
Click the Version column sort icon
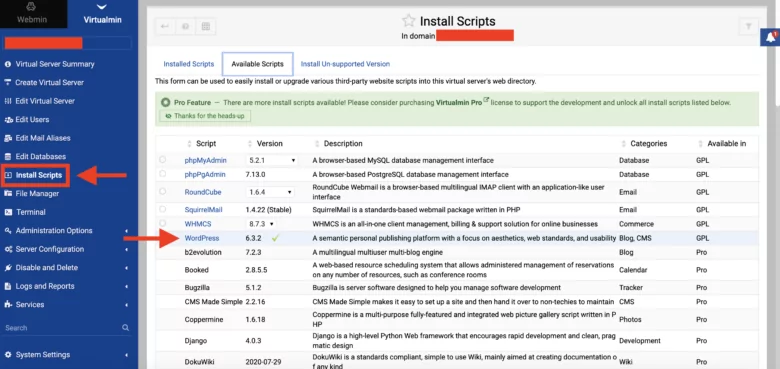250,144
